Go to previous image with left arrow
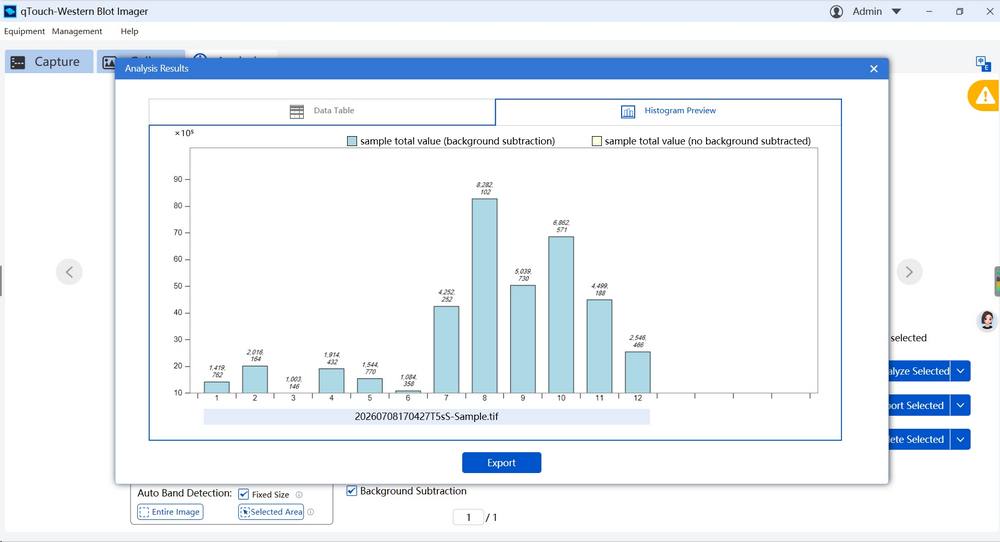Image resolution: width=1000 pixels, height=542 pixels. (69, 272)
